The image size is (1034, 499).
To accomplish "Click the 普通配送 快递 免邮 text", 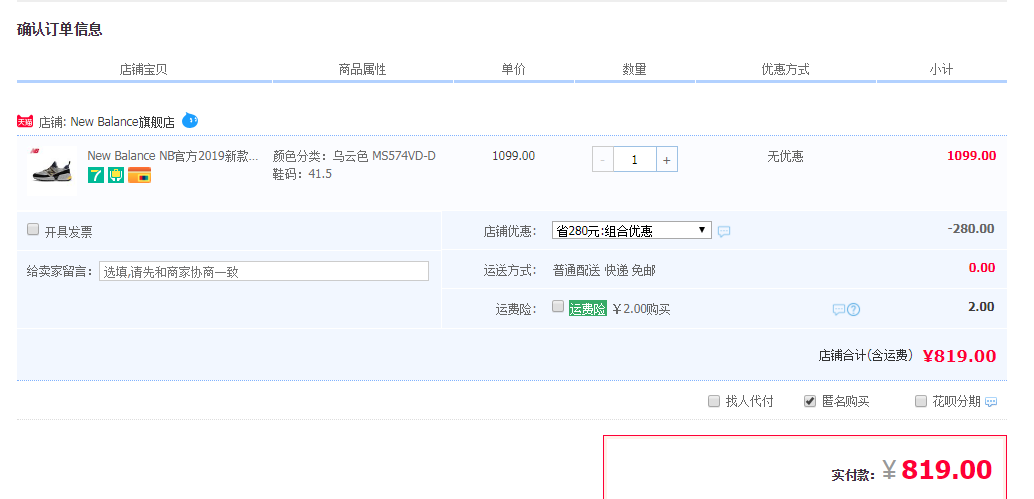I will 604,270.
